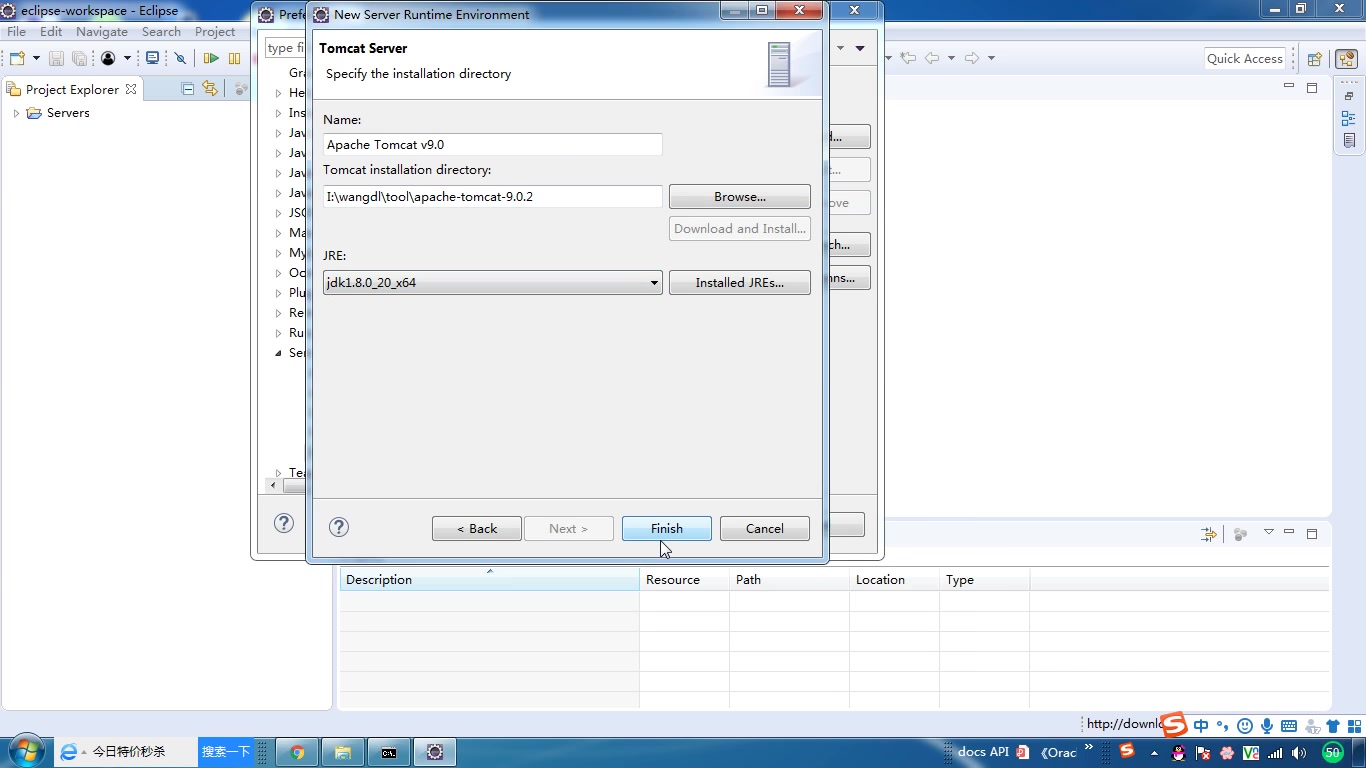Click the Open Console monitor icon
Image resolution: width=1366 pixels, height=768 pixels.
[x=152, y=59]
